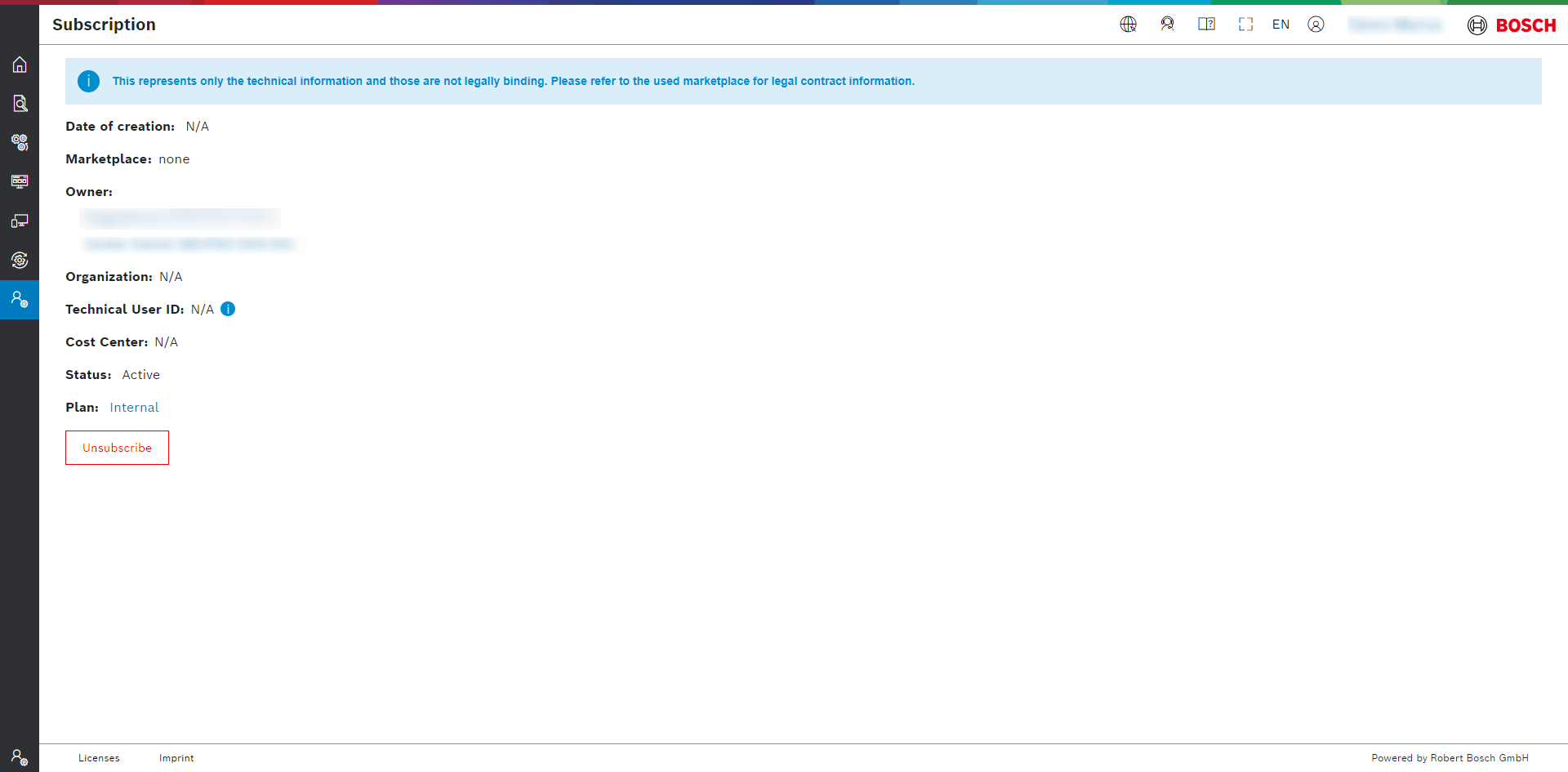Open the help documentation book icon

tap(1207, 25)
